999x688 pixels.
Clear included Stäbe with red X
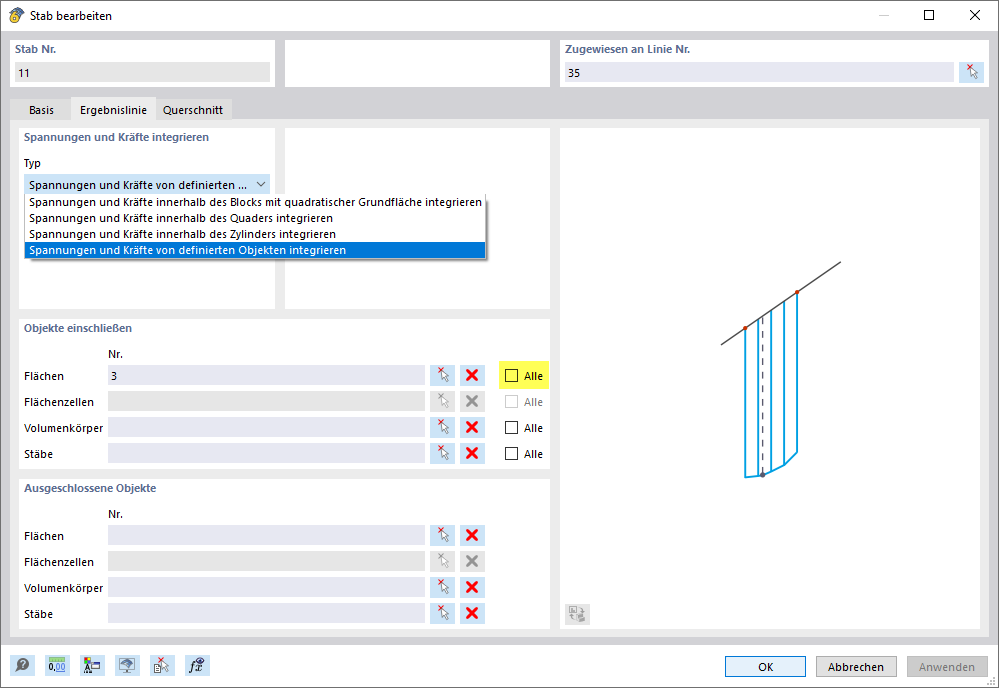tap(472, 454)
